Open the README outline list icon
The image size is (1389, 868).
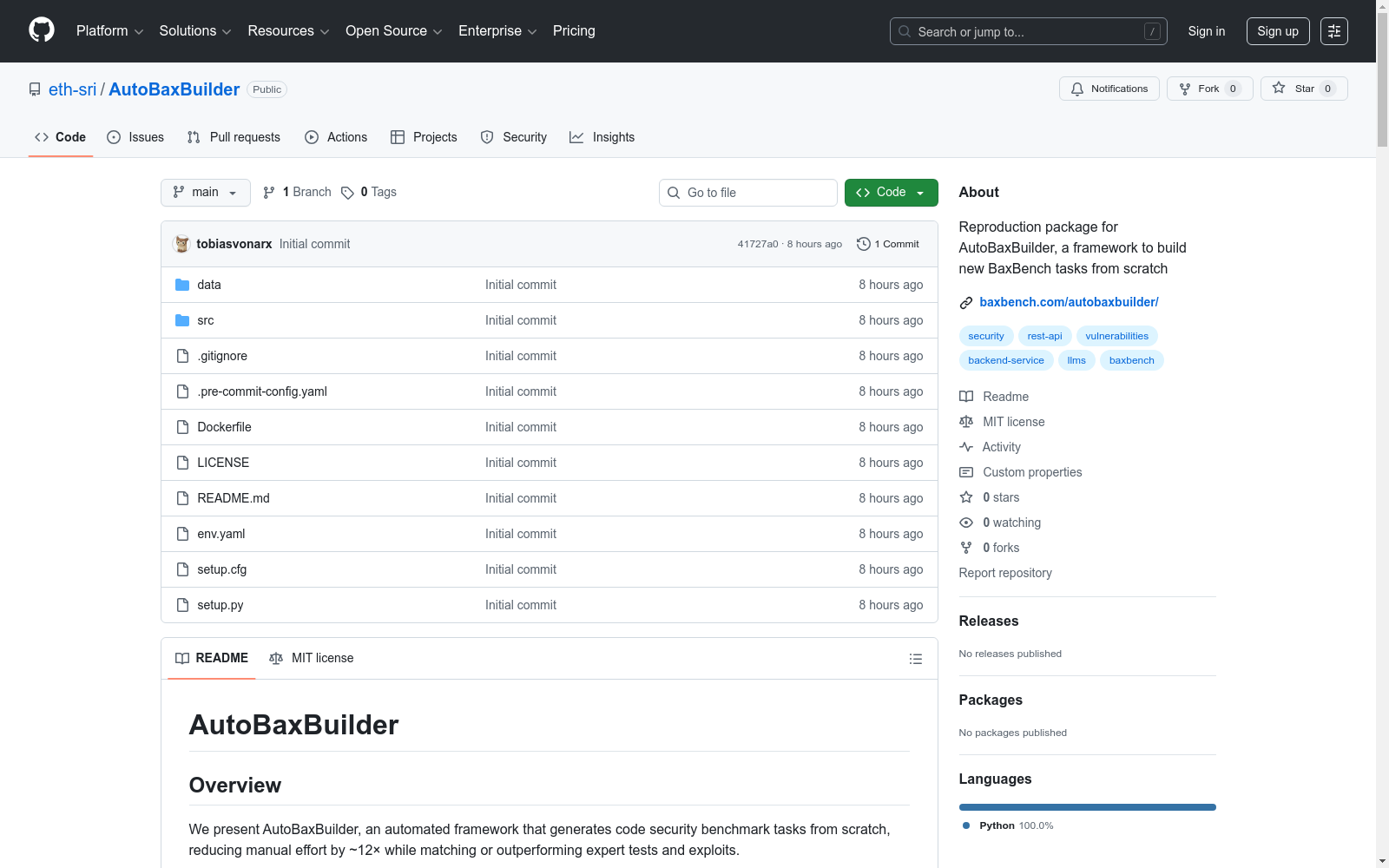[915, 659]
